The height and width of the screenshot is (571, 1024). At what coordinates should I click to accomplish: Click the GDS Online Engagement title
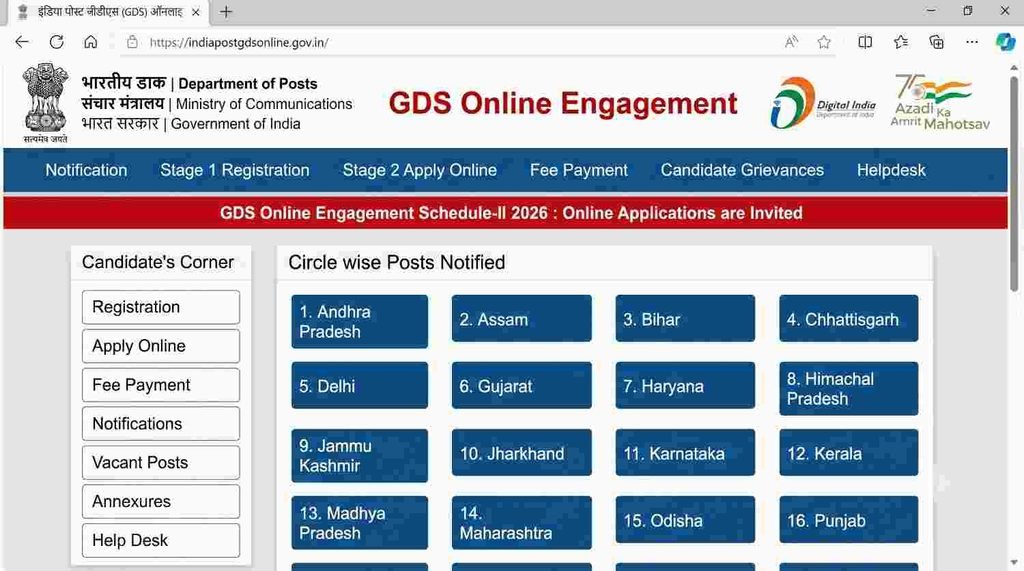(563, 103)
